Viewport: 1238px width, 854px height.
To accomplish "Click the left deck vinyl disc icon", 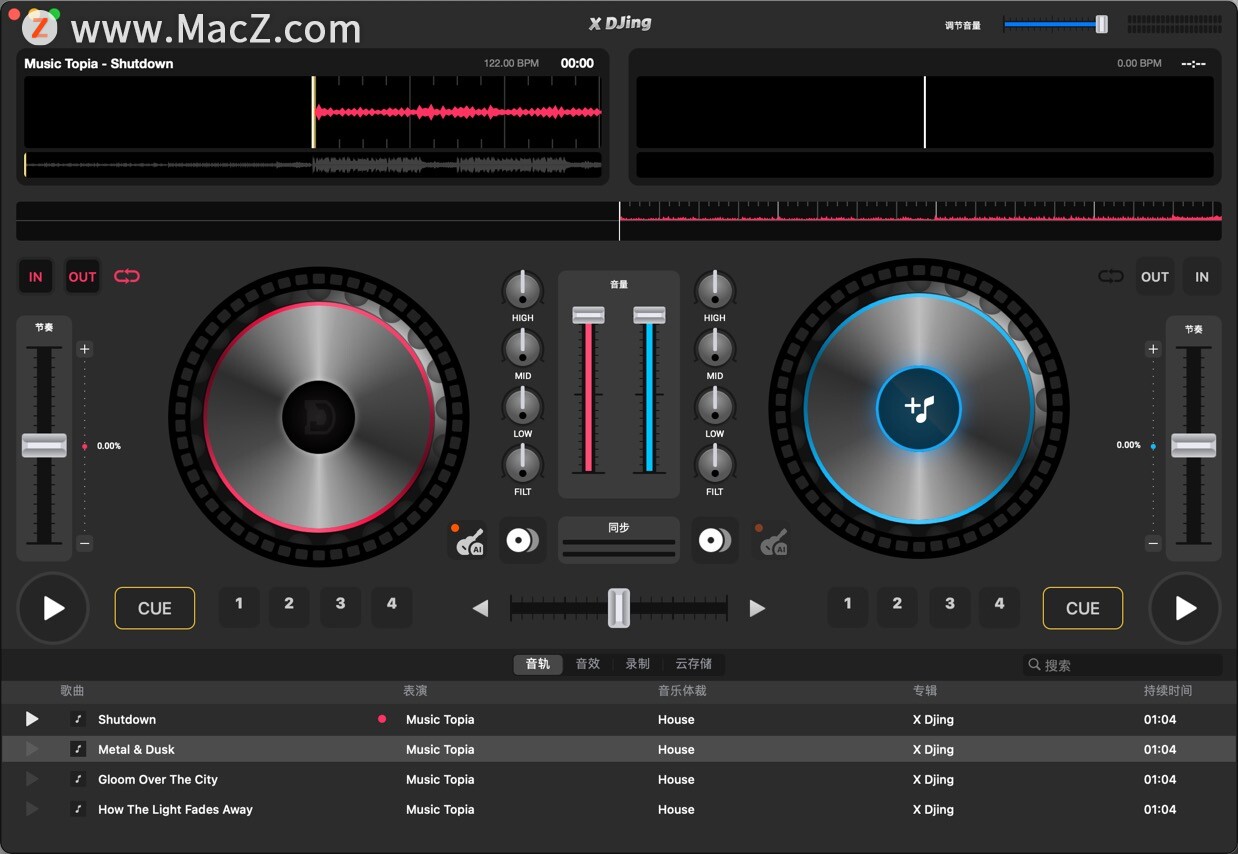I will pos(522,541).
